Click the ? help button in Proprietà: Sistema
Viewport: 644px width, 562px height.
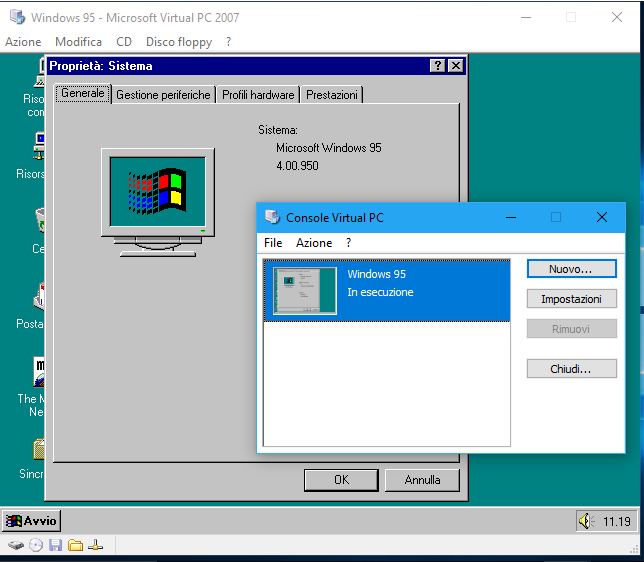pyautogui.click(x=438, y=66)
